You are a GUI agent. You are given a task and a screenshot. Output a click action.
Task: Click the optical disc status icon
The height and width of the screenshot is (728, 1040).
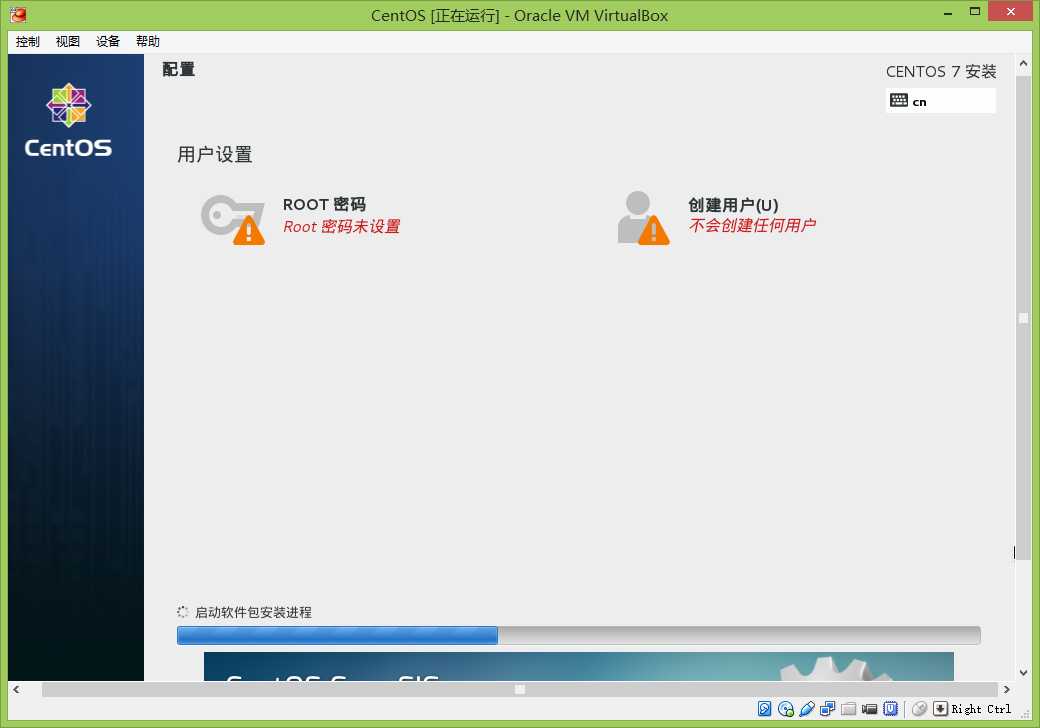coord(786,709)
